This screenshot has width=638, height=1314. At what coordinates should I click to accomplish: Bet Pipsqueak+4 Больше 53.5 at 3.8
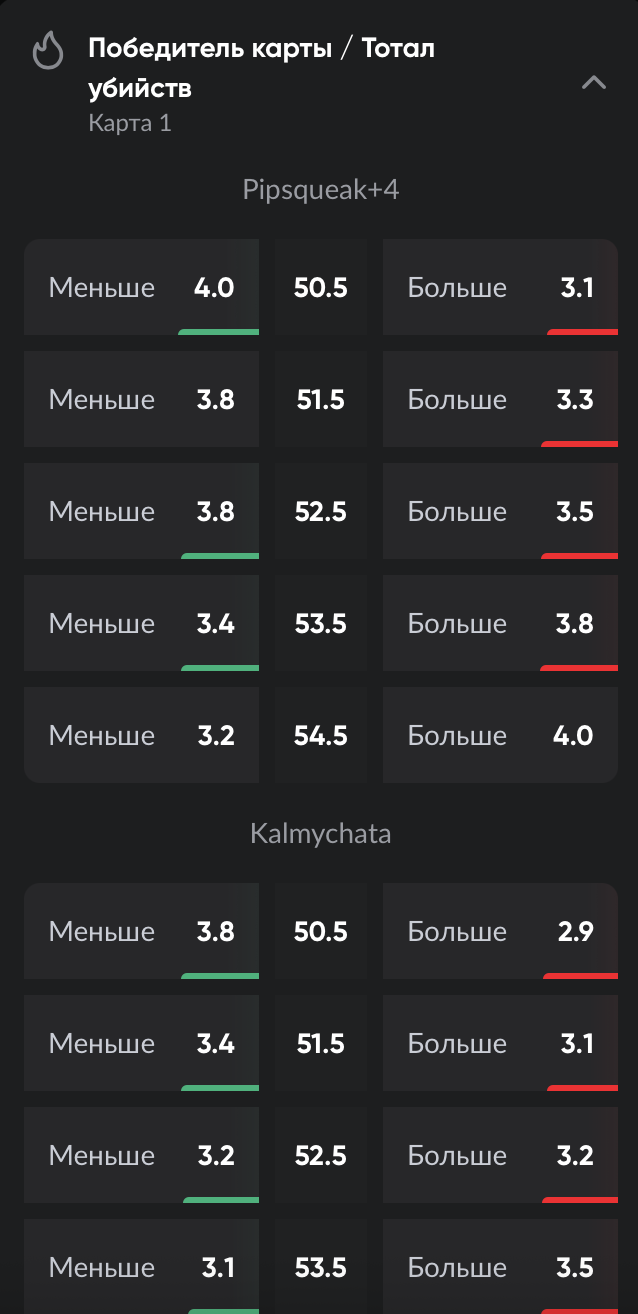click(500, 624)
